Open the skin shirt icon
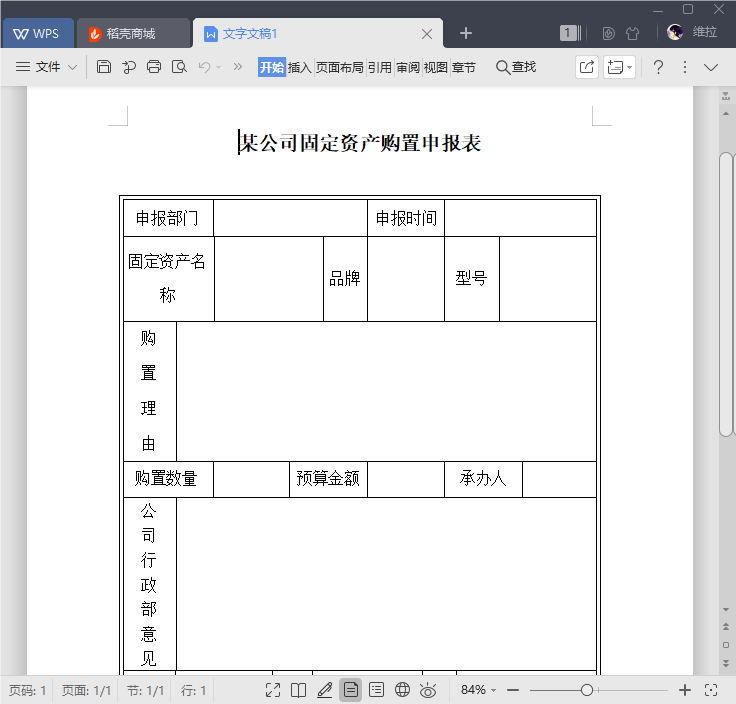 point(633,33)
